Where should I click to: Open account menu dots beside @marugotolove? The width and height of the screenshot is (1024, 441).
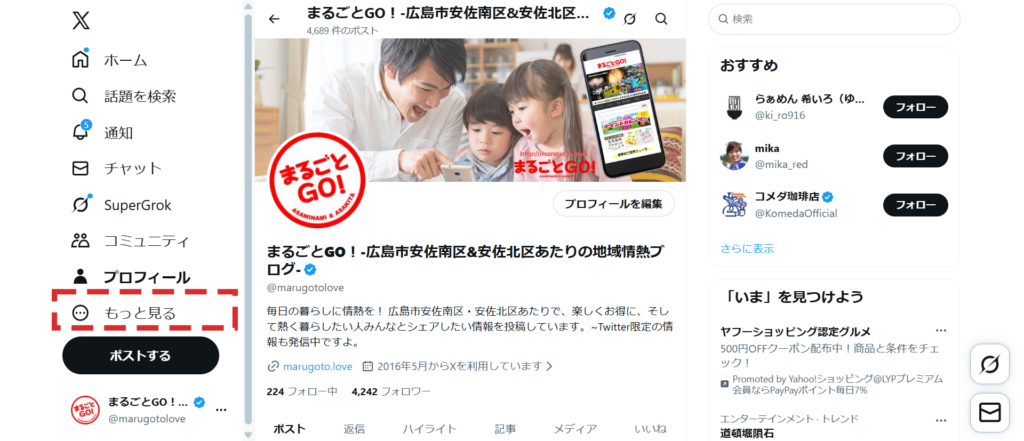click(221, 410)
